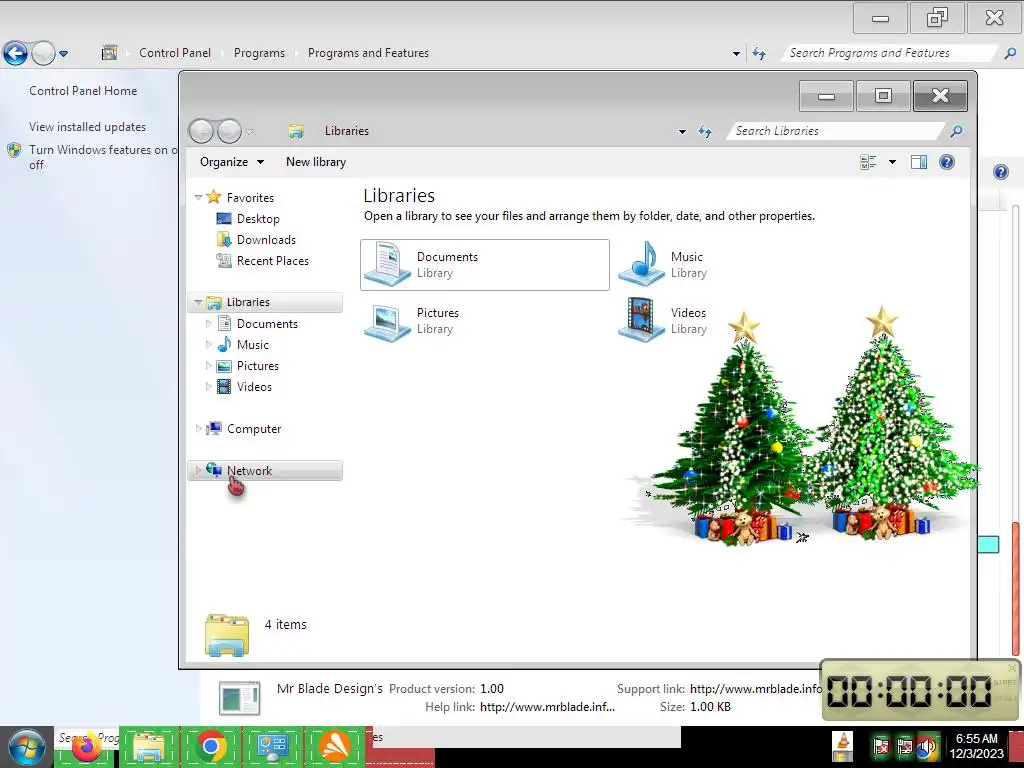The width and height of the screenshot is (1024, 768).
Task: Select Downloads under Favorites
Action: 266,240
